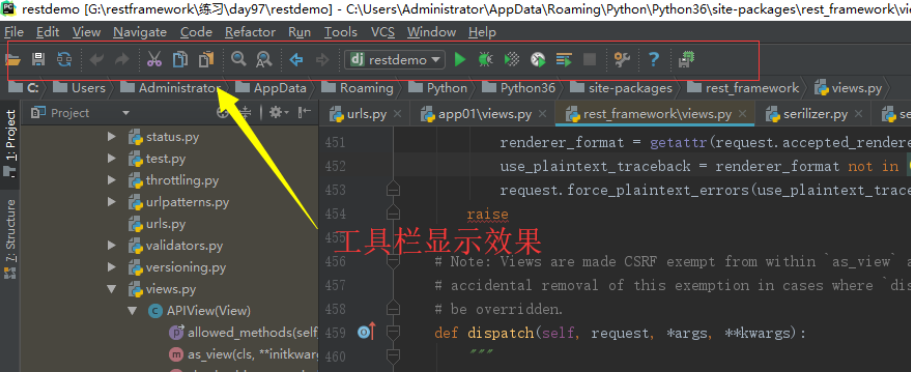Image resolution: width=911 pixels, height=372 pixels.
Task: Open Settings via the wrench icon
Action: (x=622, y=59)
